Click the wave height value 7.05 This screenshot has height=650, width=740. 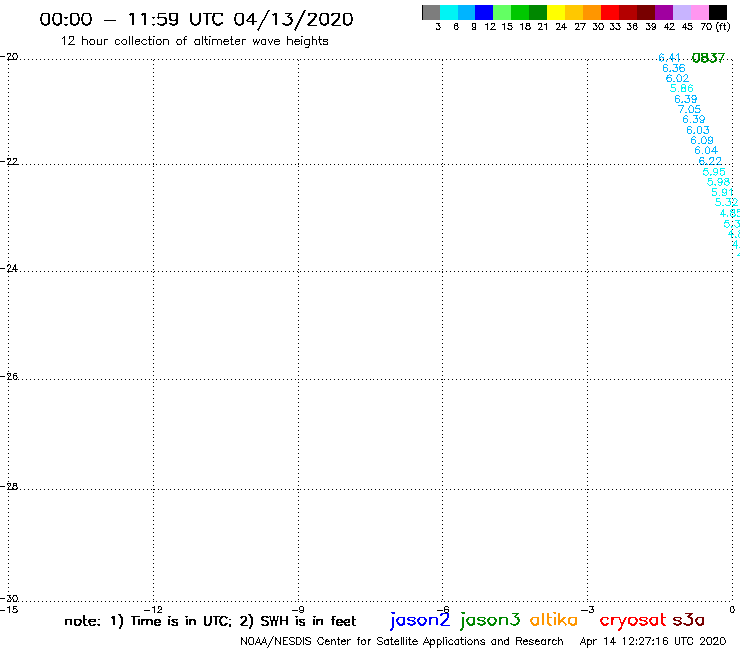[690, 109]
